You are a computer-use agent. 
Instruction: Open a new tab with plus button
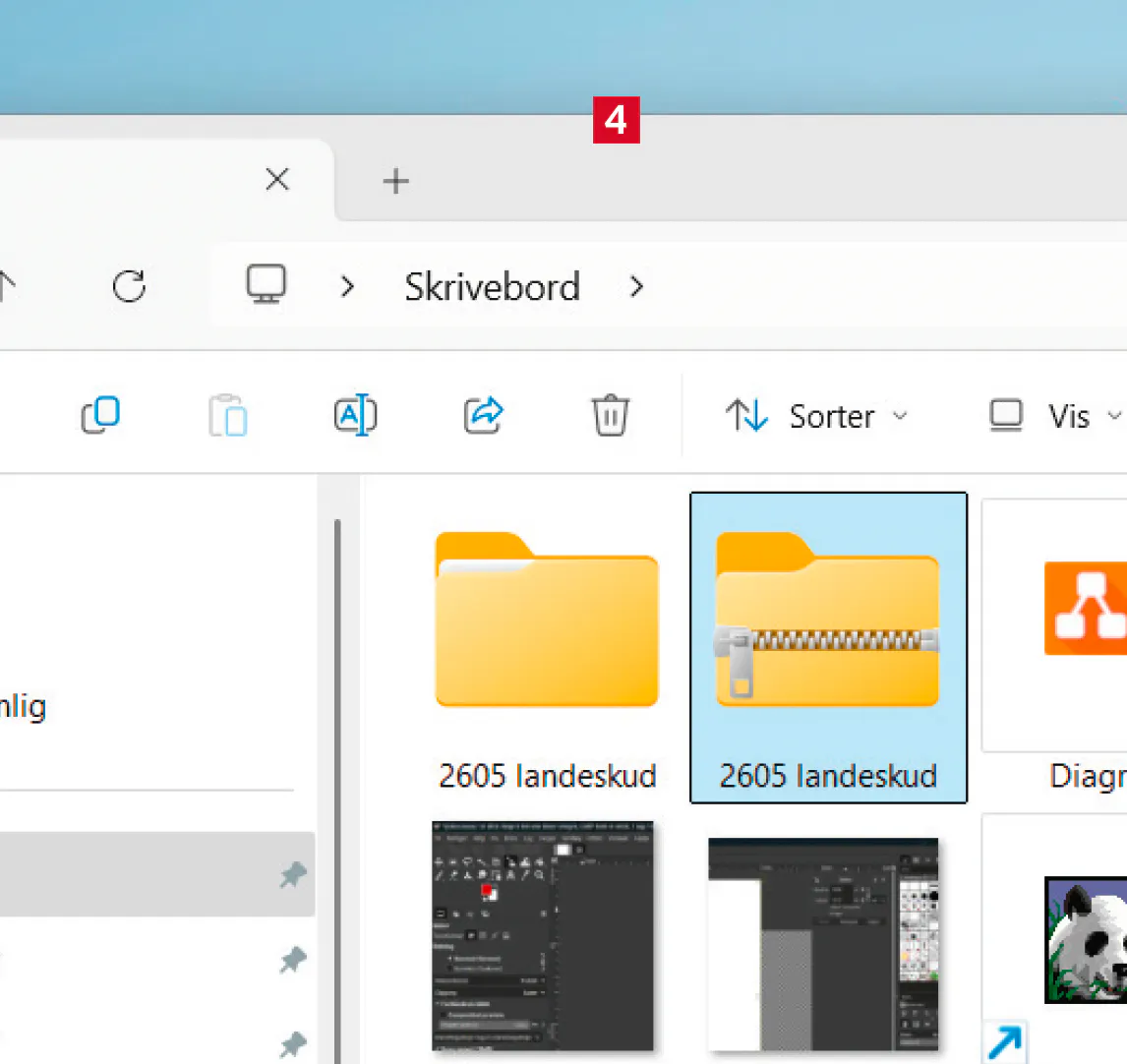coord(395,181)
